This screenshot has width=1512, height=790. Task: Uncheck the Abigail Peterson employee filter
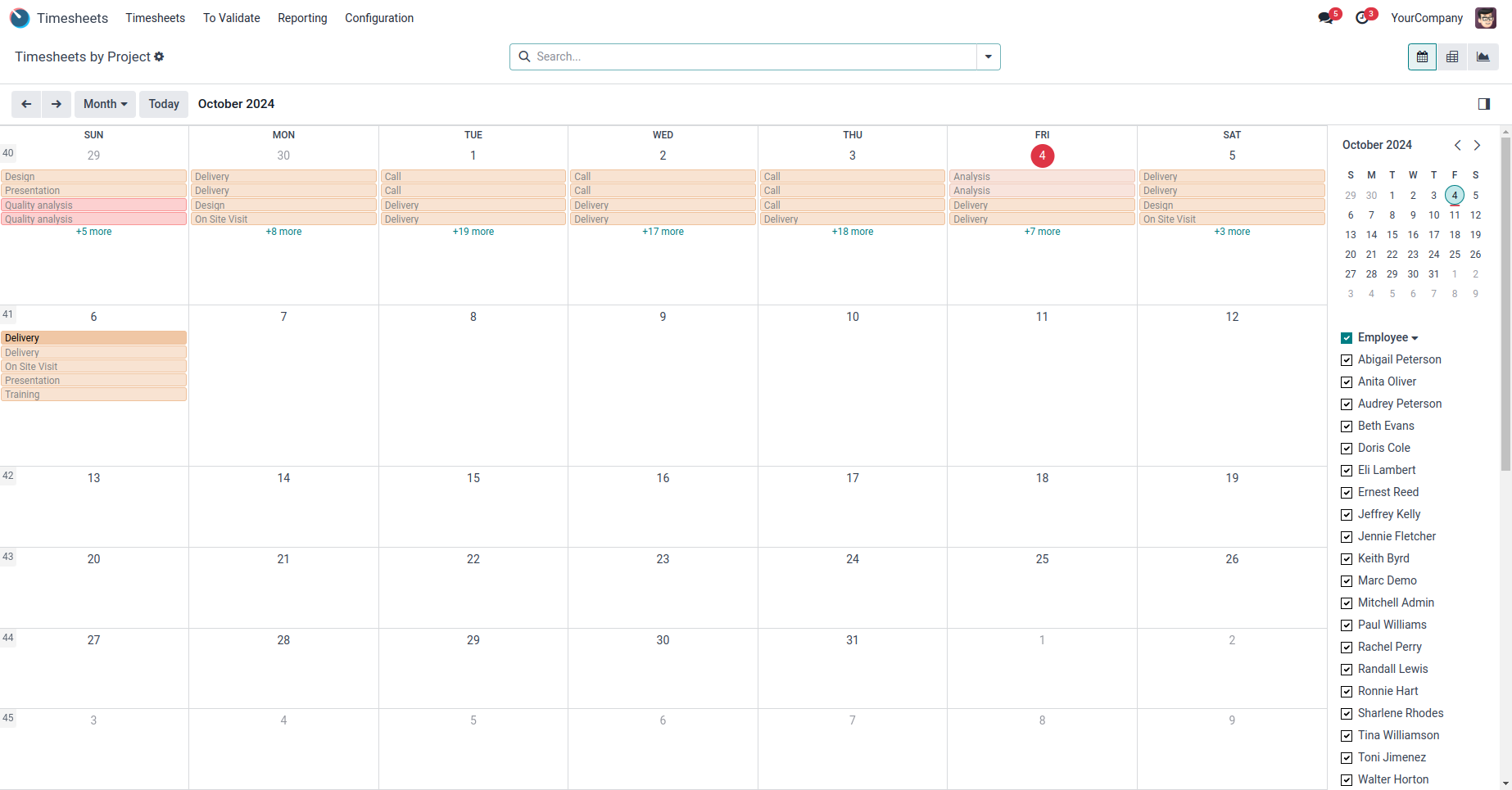coord(1347,360)
